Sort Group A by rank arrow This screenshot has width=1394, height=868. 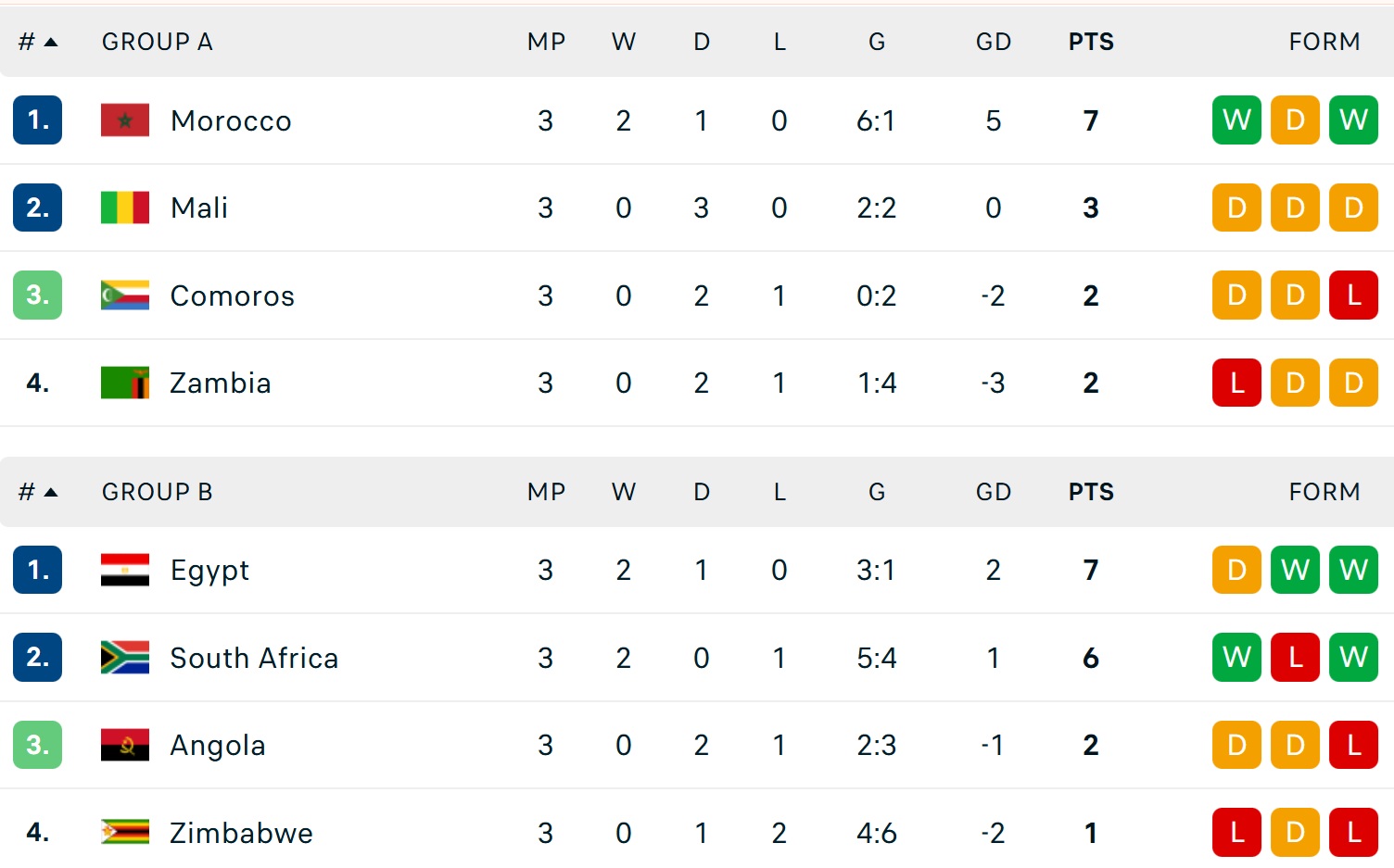tap(50, 42)
